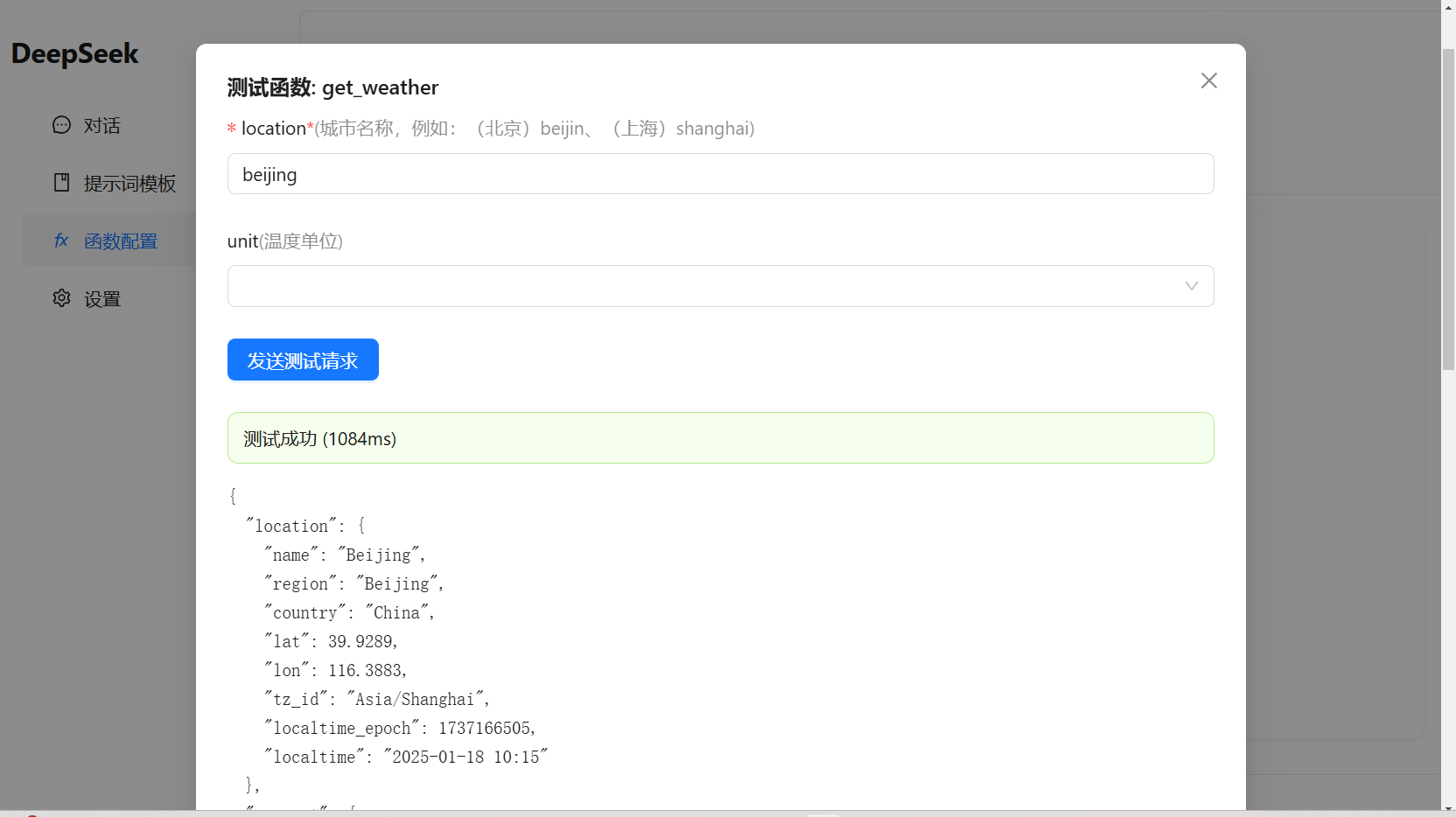Image resolution: width=1456 pixels, height=817 pixels.
Task: Close the get_weather test dialog
Action: (x=1208, y=80)
